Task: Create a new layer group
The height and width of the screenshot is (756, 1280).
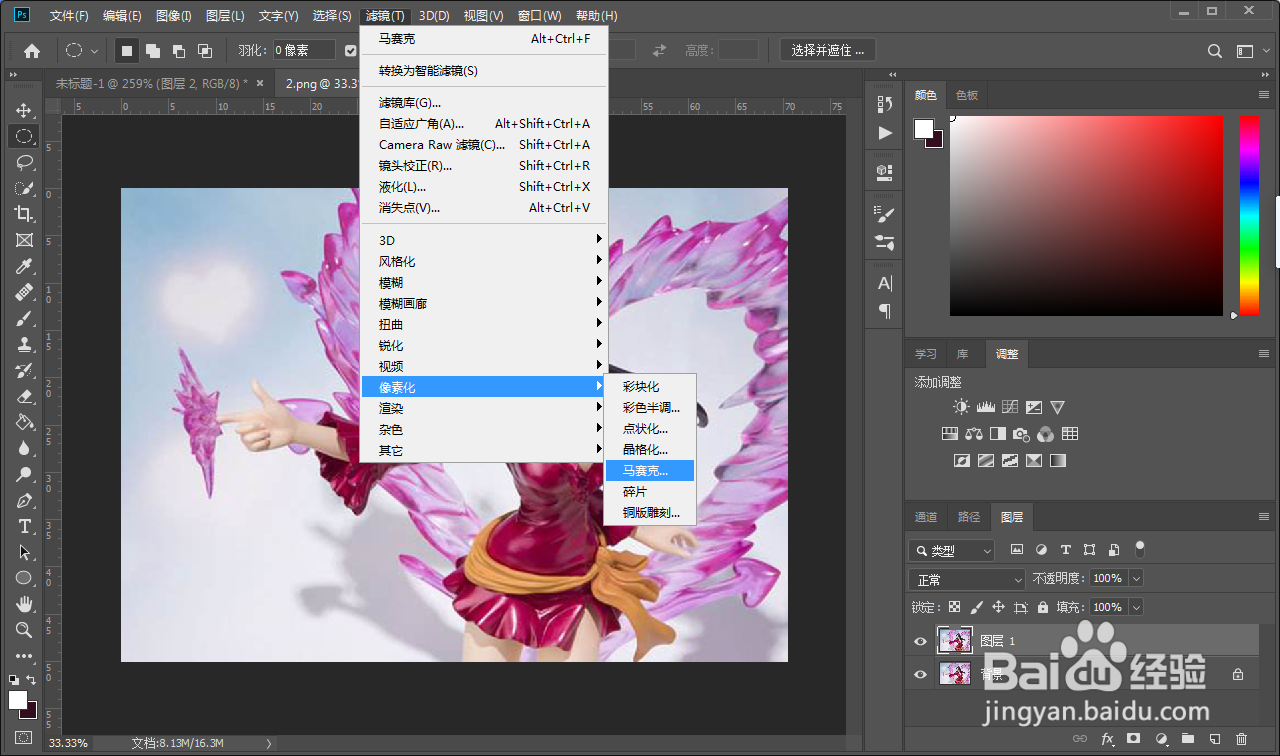Action: coord(1188,739)
